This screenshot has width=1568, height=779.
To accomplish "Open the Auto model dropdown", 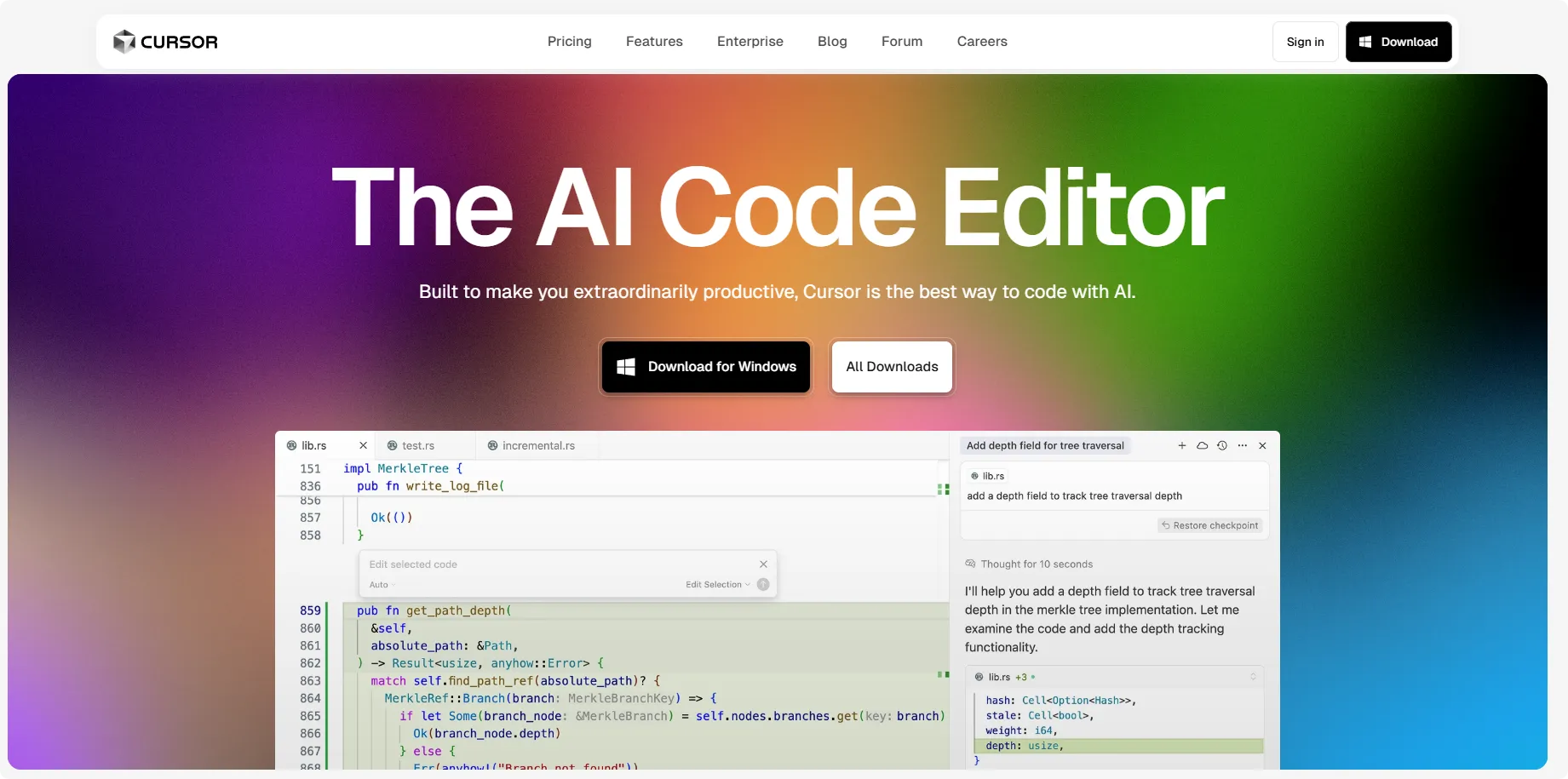I will pos(382,585).
